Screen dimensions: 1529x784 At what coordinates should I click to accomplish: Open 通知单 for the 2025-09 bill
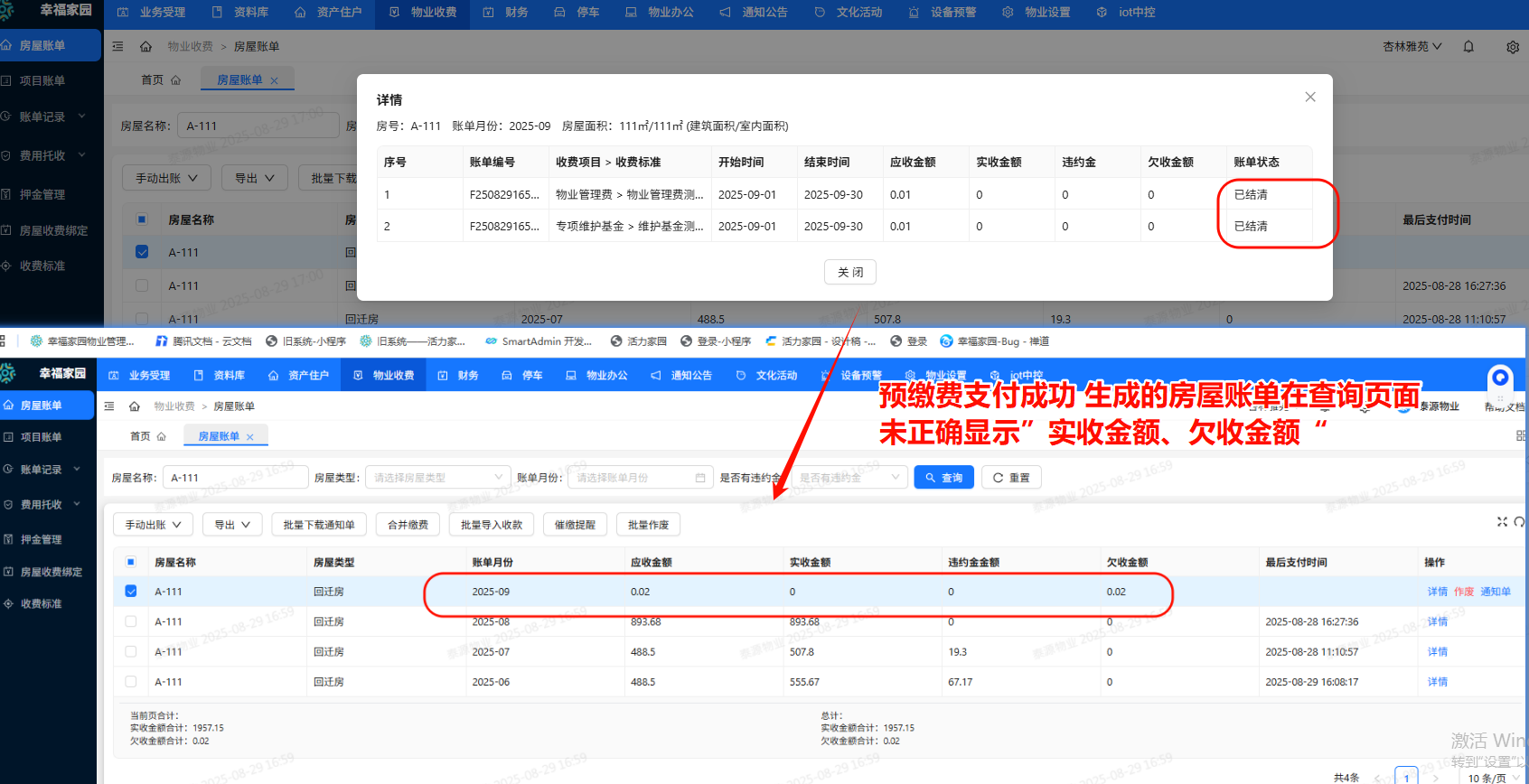point(1495,592)
